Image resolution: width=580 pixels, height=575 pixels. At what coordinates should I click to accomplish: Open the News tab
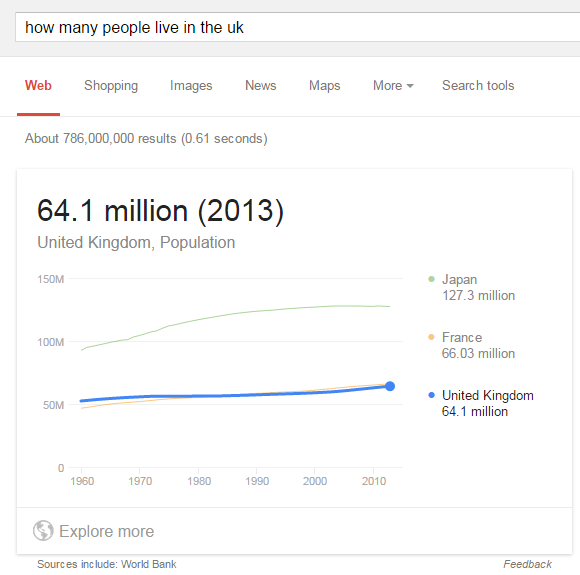coord(260,85)
